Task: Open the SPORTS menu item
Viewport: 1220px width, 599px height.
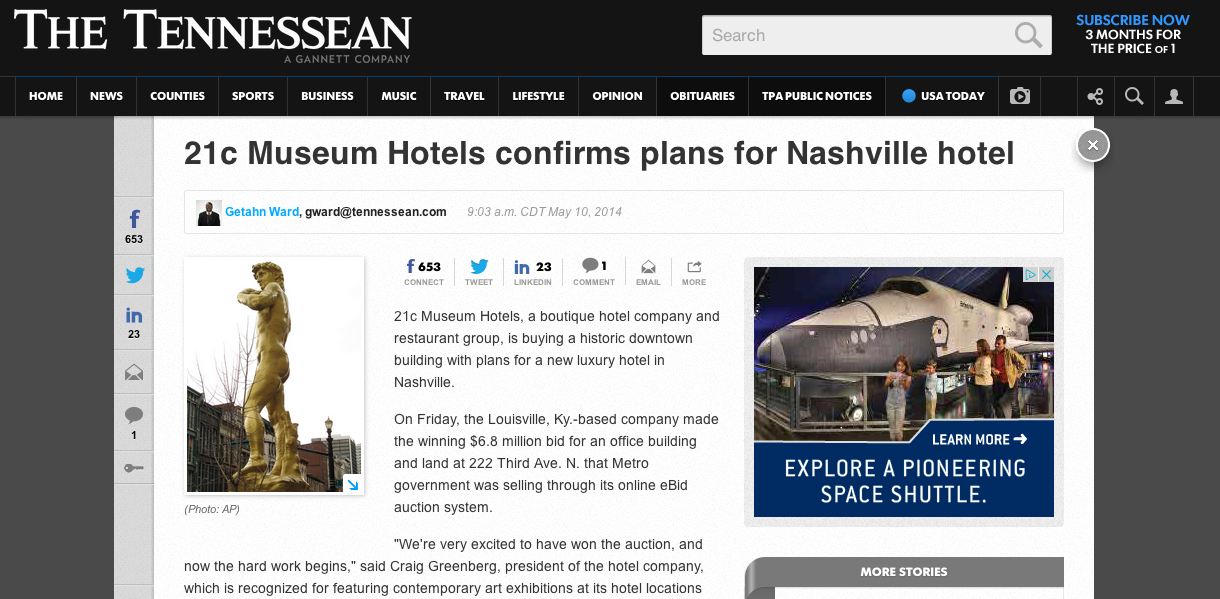Action: (253, 96)
